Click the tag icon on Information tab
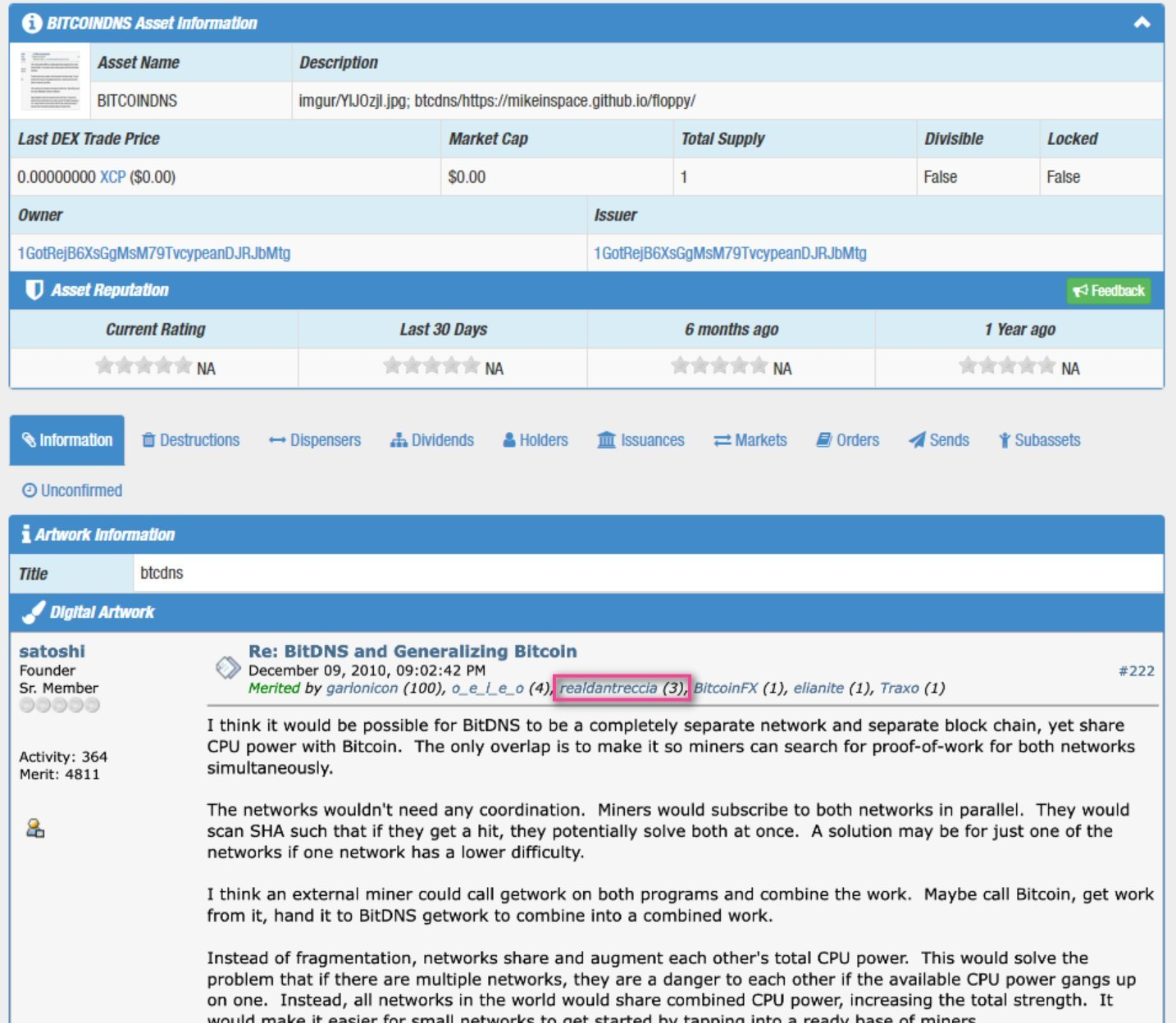Image resolution: width=1176 pixels, height=1023 pixels. 29,440
